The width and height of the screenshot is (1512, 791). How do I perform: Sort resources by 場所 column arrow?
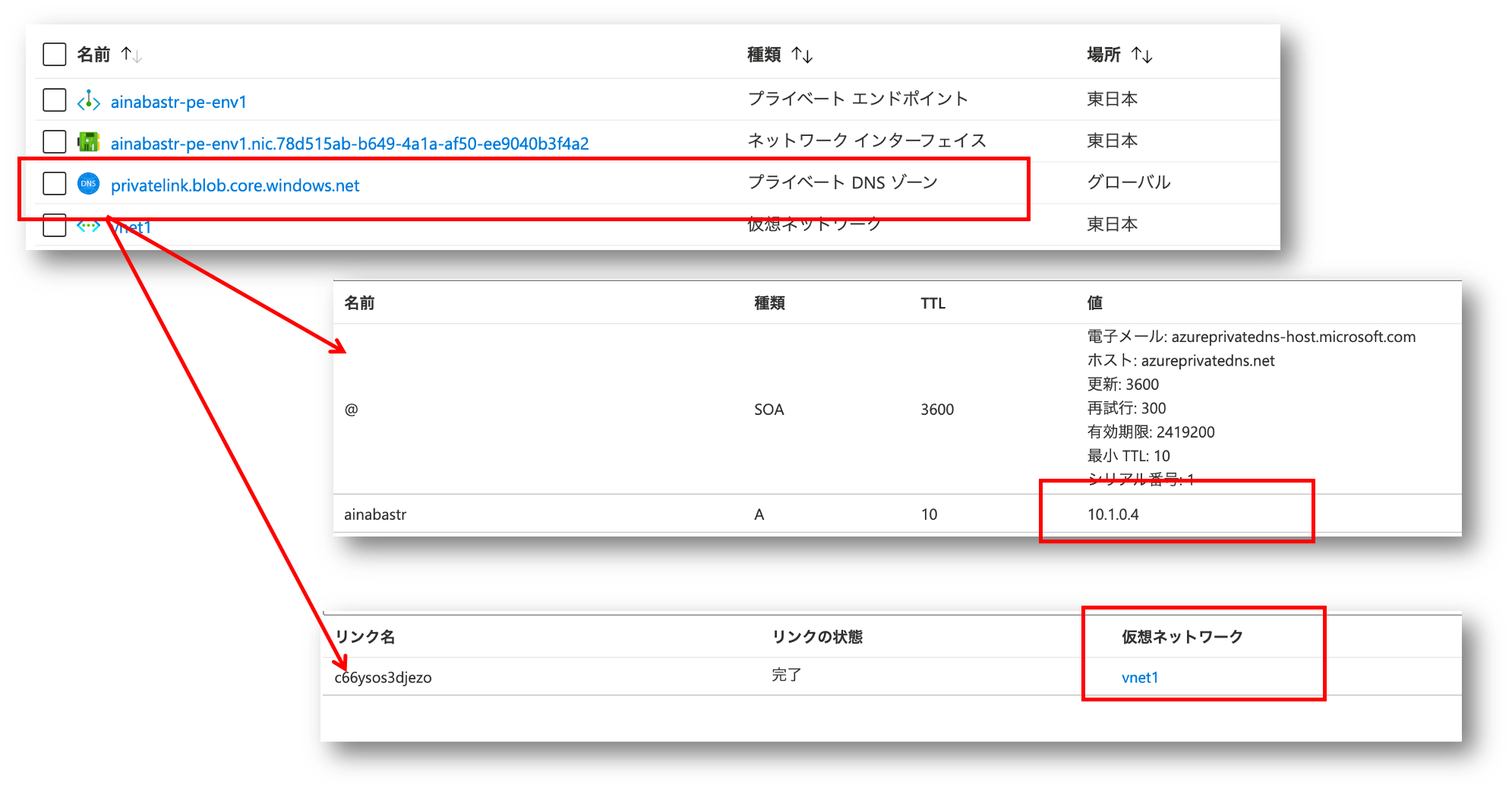[1141, 55]
